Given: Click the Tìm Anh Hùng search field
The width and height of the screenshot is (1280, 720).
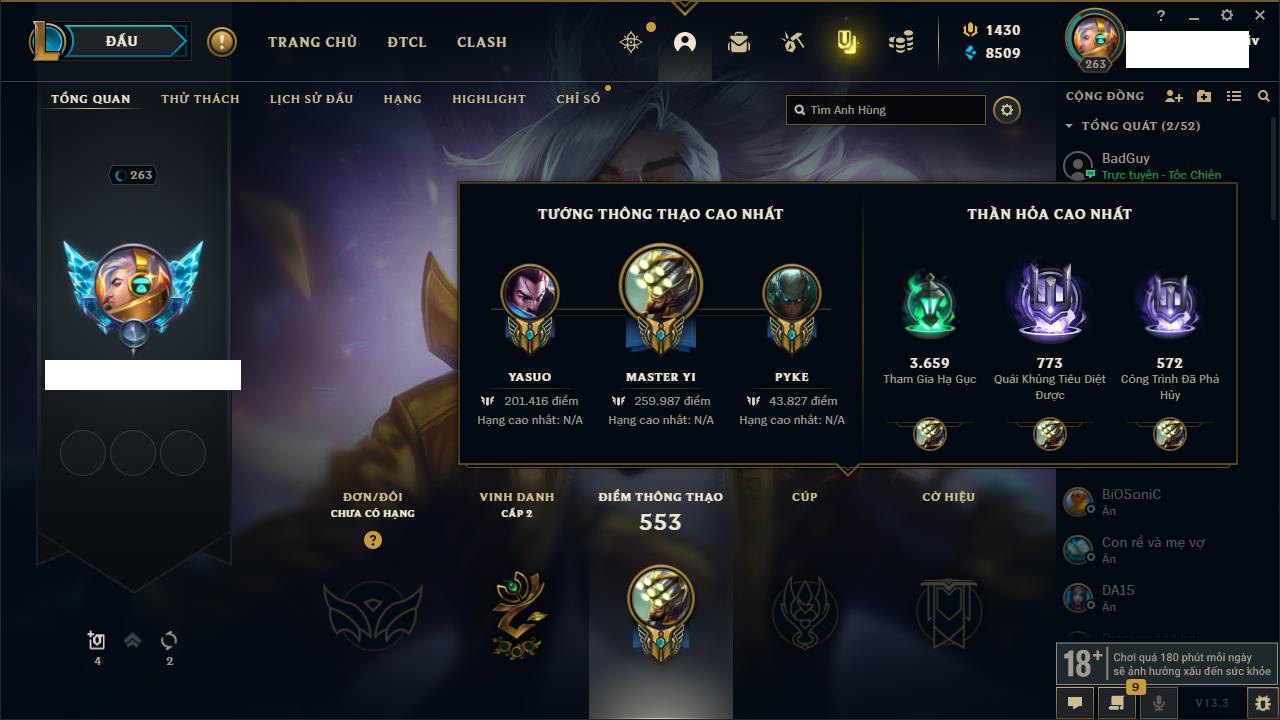Looking at the screenshot, I should (886, 110).
